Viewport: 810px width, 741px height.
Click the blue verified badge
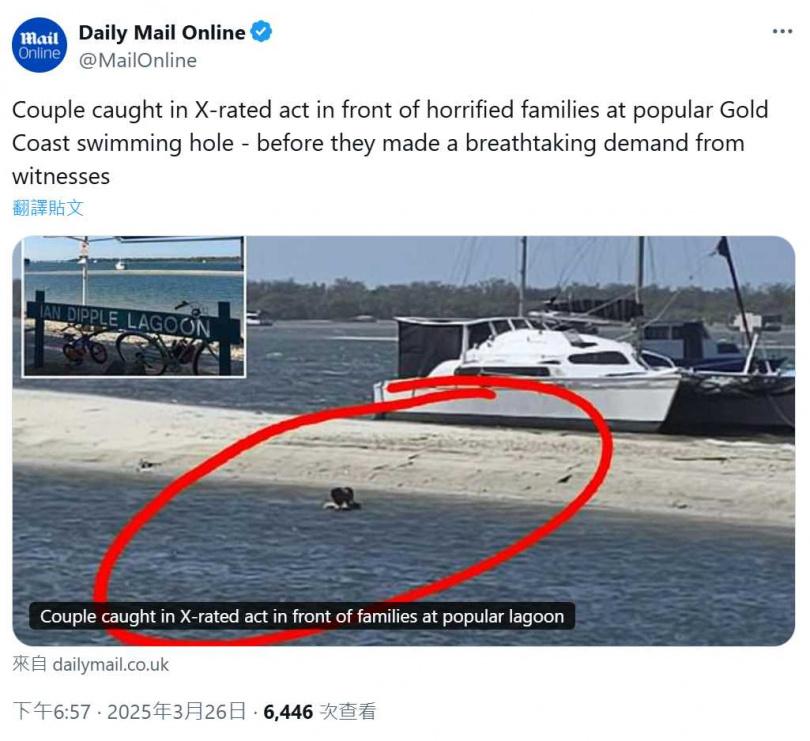pyautogui.click(x=261, y=32)
